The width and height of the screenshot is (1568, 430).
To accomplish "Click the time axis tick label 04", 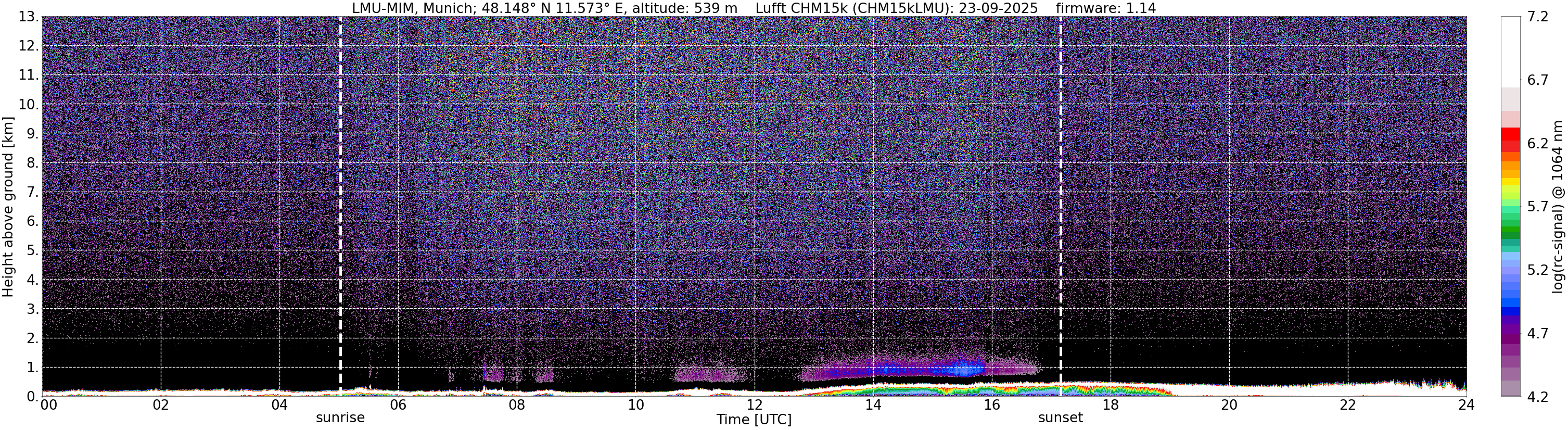I will 279,406.
